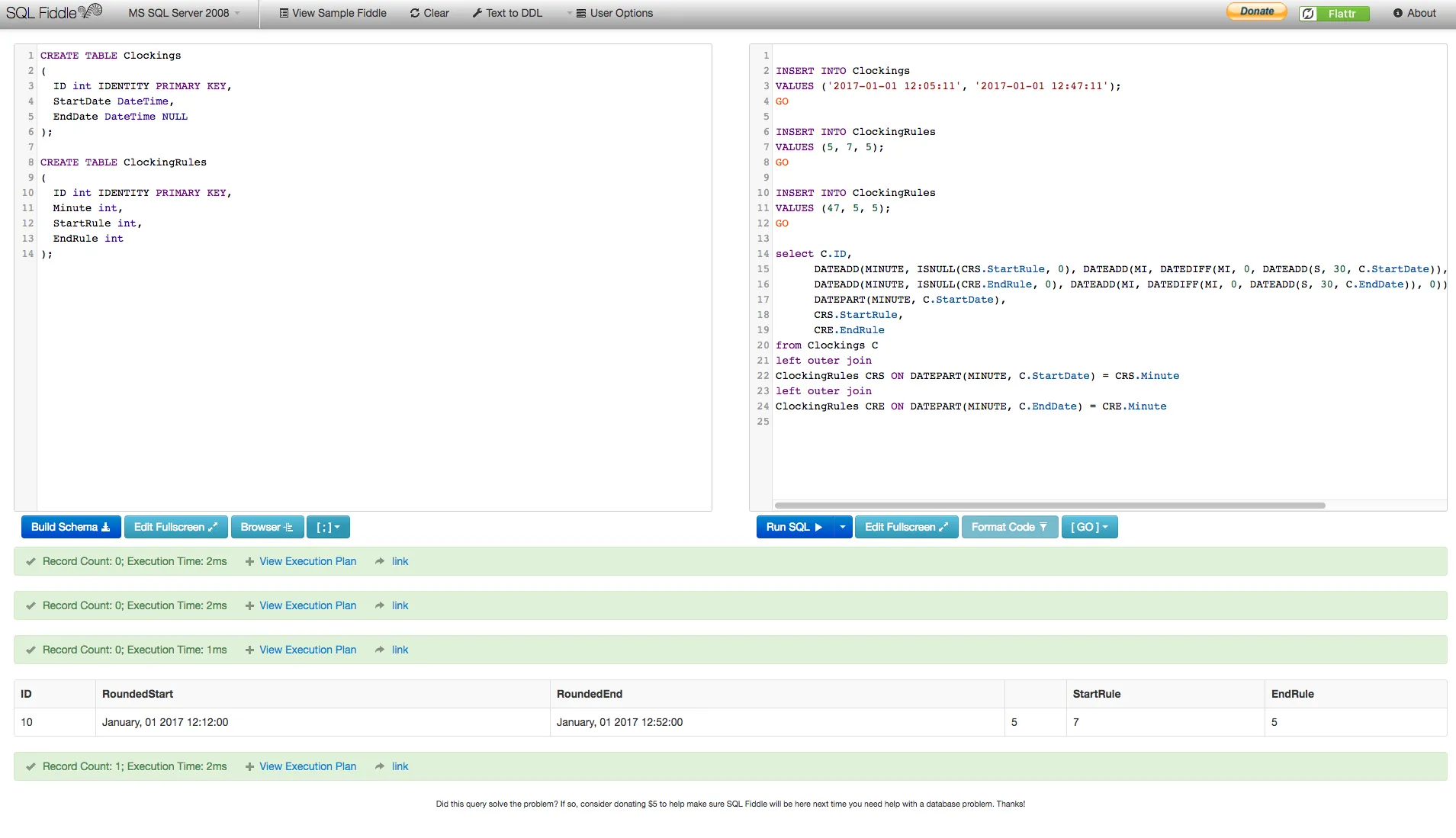Viewport: 1456px width, 838px height.
Task: Click the link for the last query result
Action: coord(400,766)
